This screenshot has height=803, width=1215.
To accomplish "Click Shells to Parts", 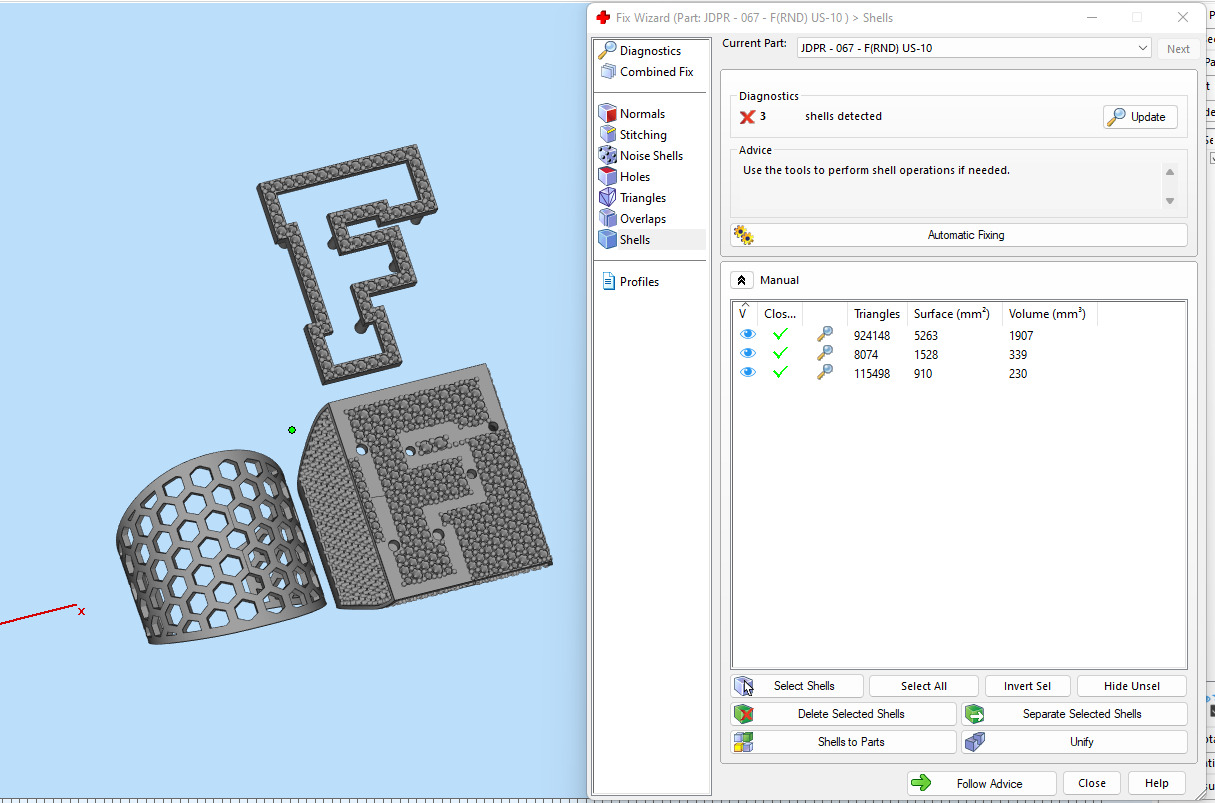I will [844, 742].
